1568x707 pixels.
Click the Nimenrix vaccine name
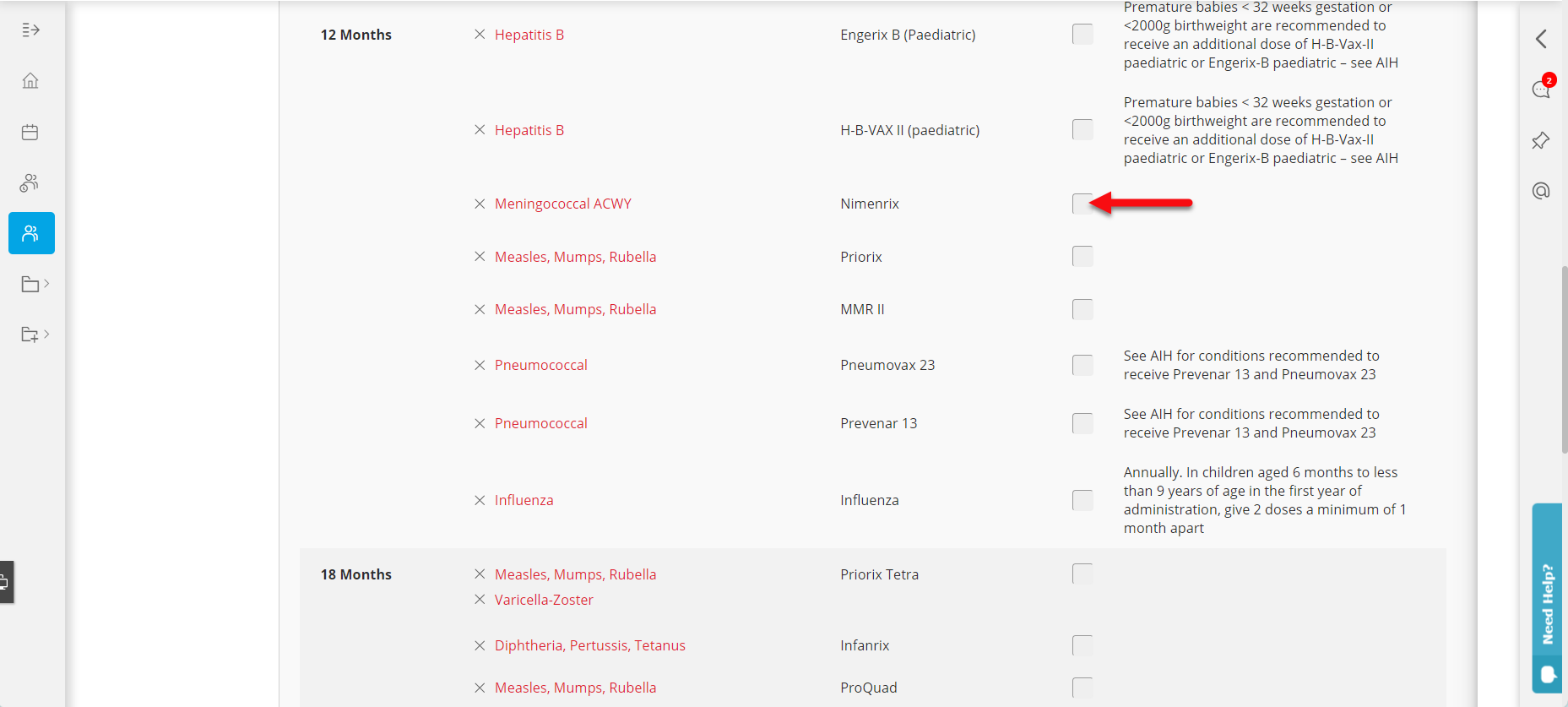click(870, 204)
